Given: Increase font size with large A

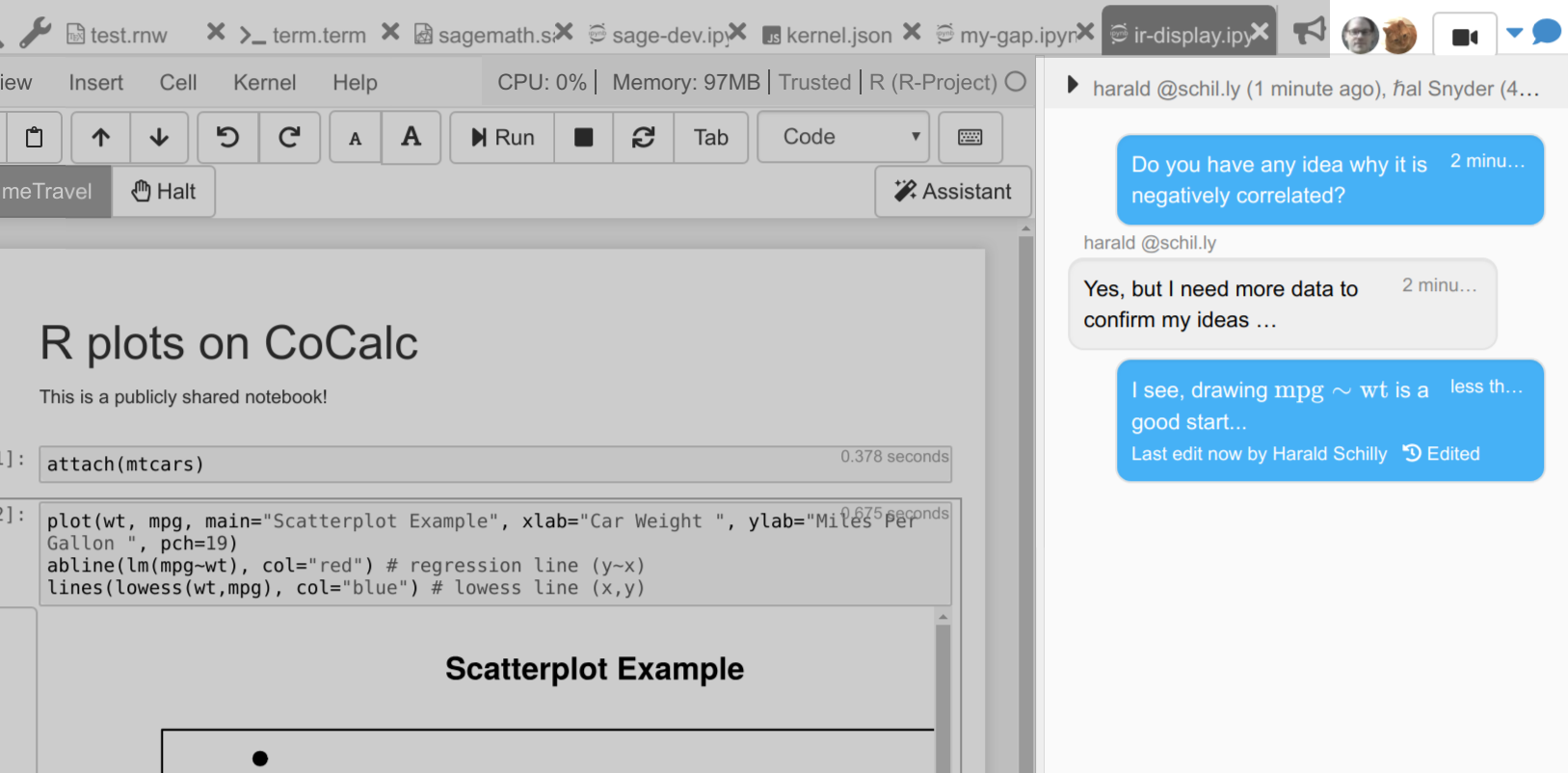Looking at the screenshot, I should (x=412, y=138).
